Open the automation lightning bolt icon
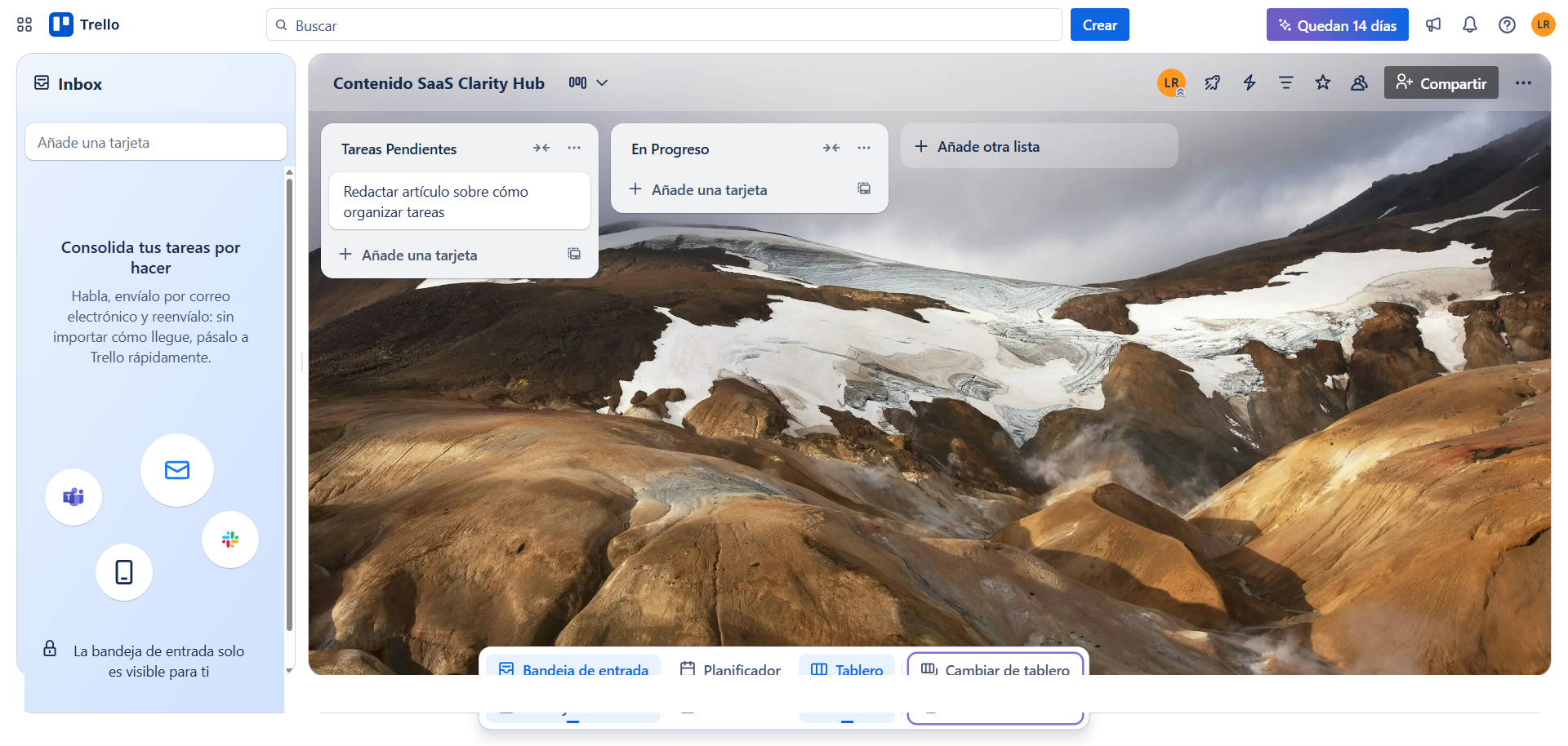1568x746 pixels. click(1249, 82)
